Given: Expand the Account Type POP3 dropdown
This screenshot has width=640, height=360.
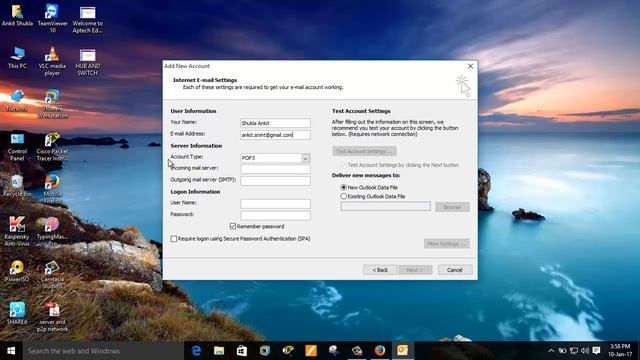Looking at the screenshot, I should tap(306, 158).
